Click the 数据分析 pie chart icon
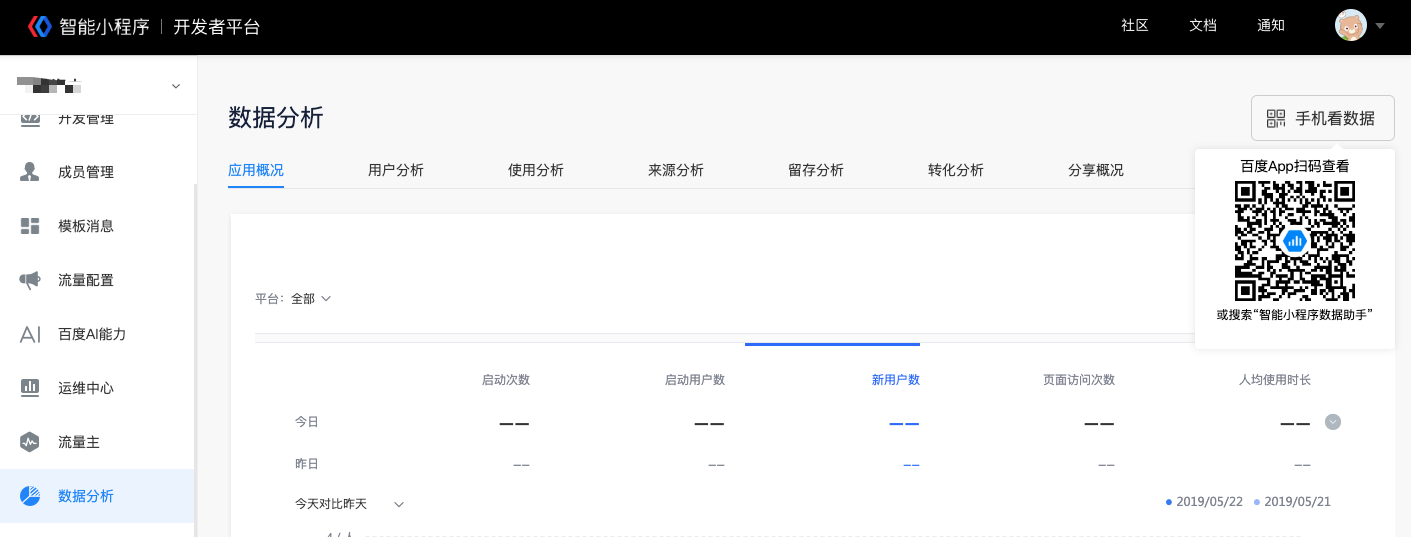The image size is (1411, 537). pos(30,496)
